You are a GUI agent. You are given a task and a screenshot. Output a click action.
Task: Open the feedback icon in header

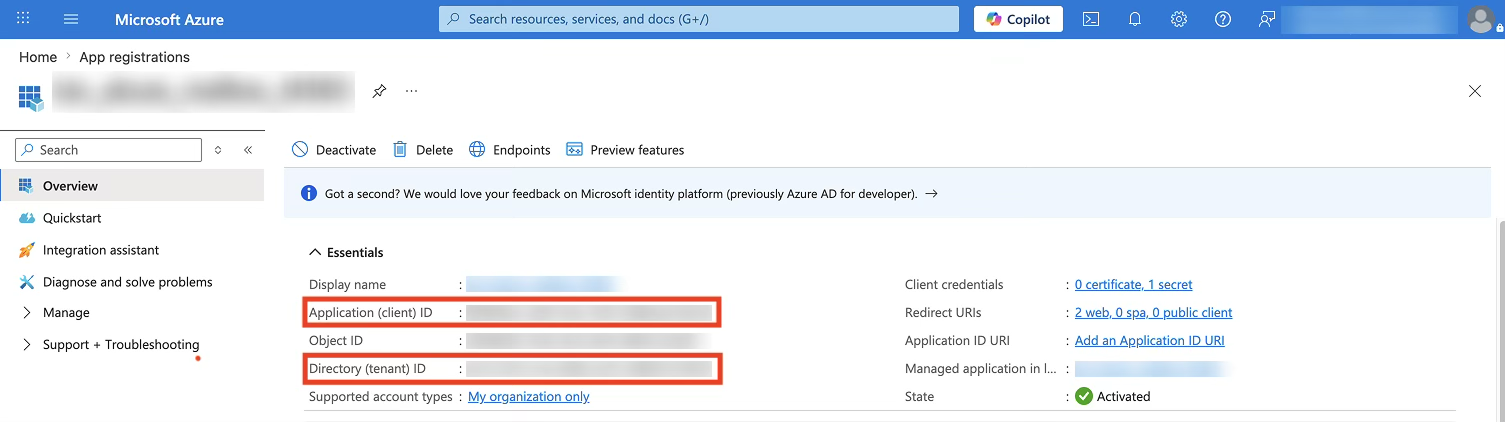click(x=1266, y=19)
